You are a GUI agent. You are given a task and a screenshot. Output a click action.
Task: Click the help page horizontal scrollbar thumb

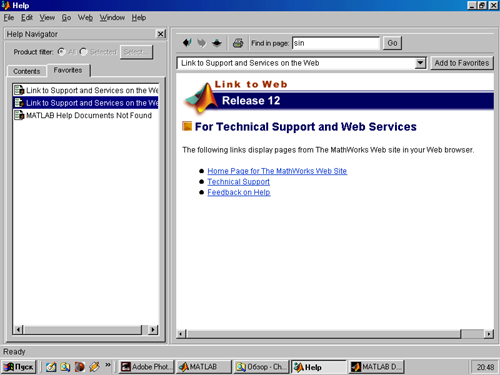[x=324, y=334]
